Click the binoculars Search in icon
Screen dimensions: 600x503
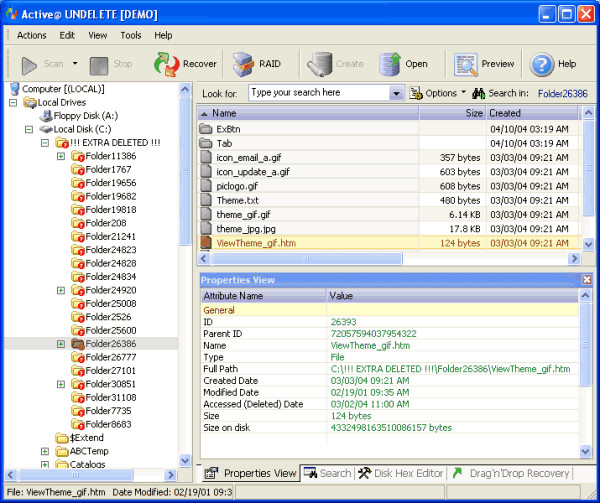coord(479,93)
